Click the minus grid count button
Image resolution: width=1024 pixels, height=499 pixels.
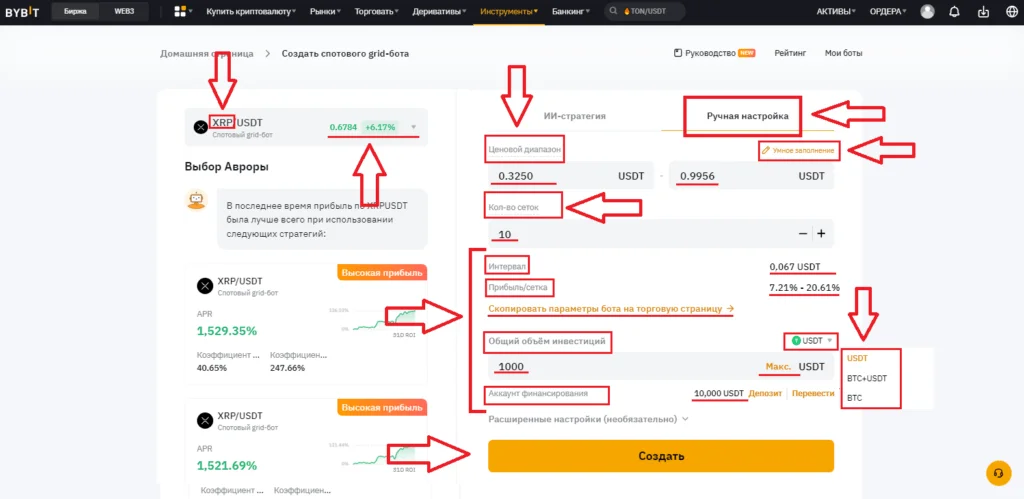coord(803,234)
